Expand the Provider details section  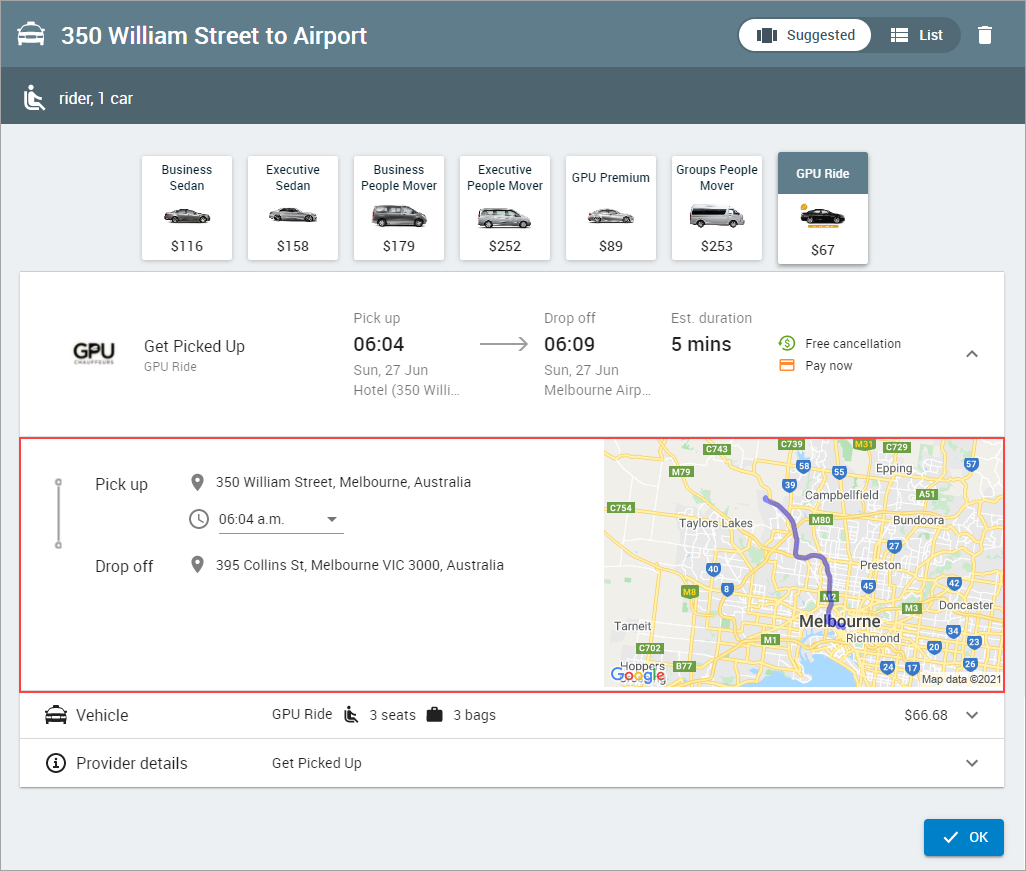972,763
